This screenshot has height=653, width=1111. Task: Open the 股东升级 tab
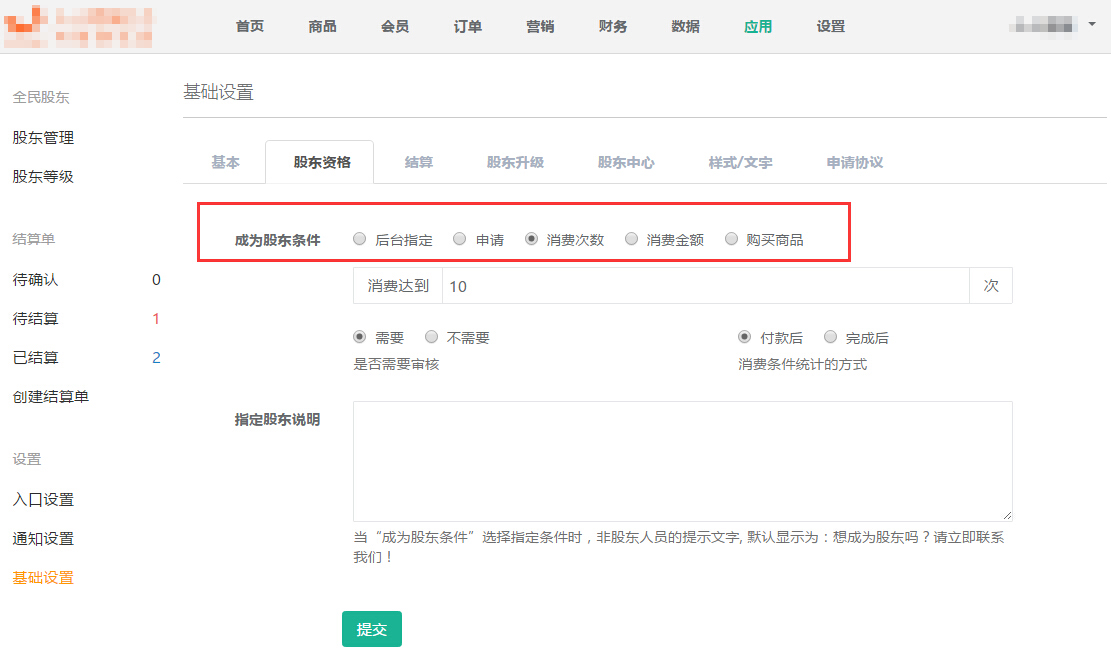click(515, 162)
